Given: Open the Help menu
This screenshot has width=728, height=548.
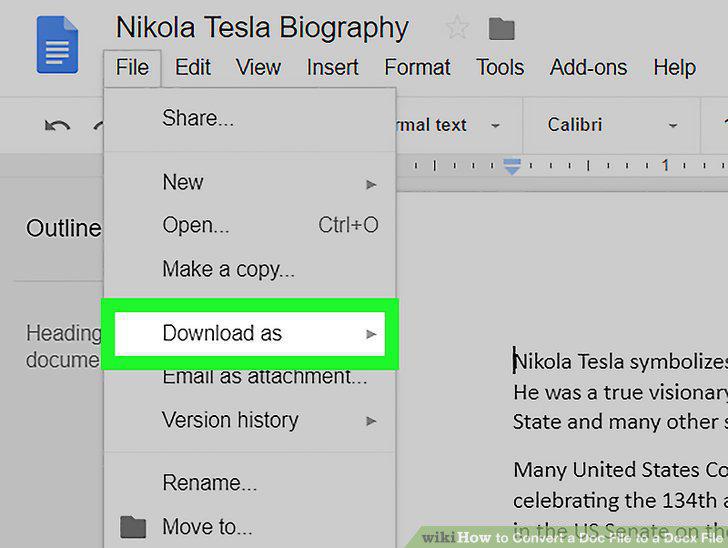Looking at the screenshot, I should 674,68.
